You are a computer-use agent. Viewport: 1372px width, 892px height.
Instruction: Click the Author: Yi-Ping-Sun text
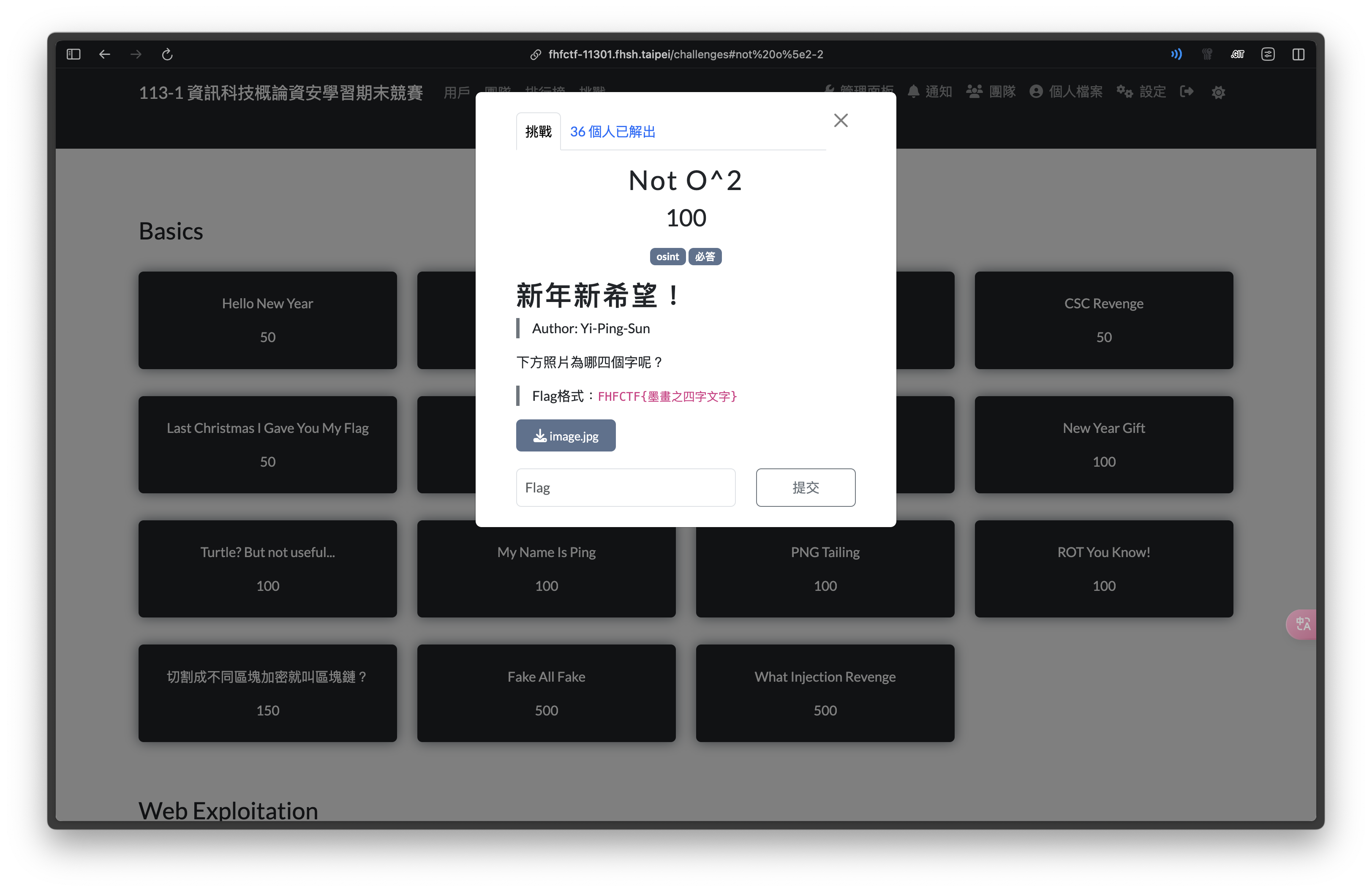click(x=591, y=329)
